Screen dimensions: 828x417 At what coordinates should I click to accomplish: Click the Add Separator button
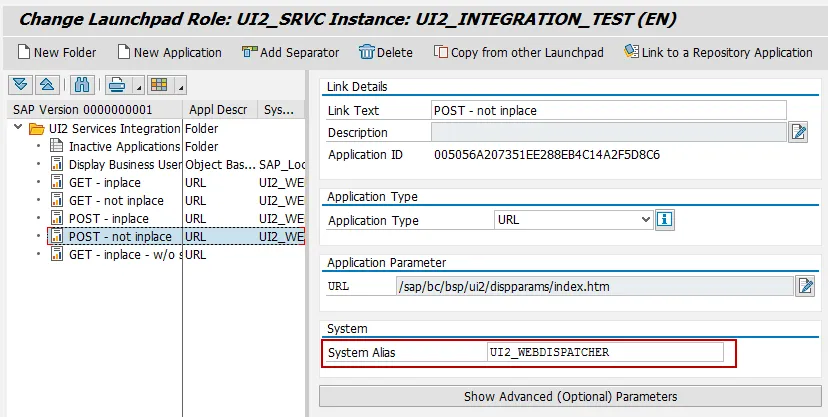click(290, 52)
